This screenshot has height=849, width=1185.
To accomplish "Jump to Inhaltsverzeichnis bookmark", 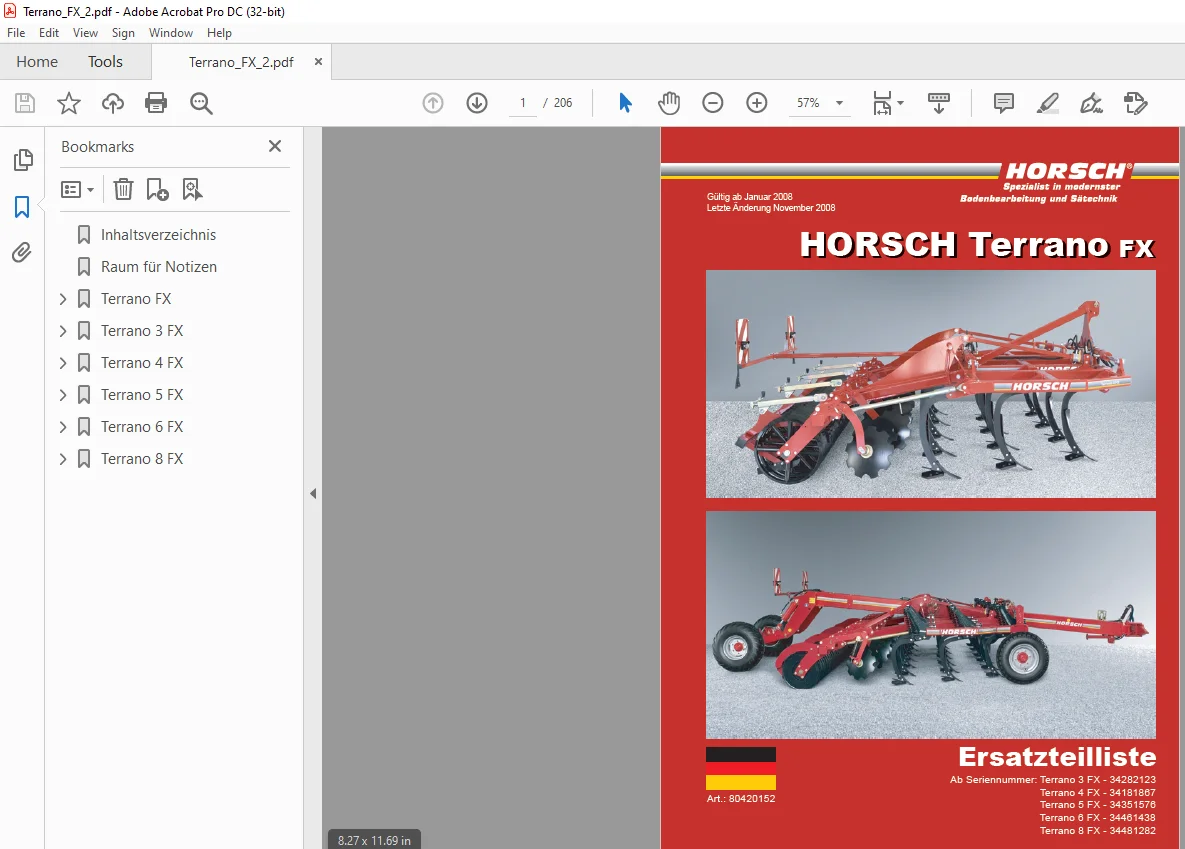I will (x=158, y=235).
